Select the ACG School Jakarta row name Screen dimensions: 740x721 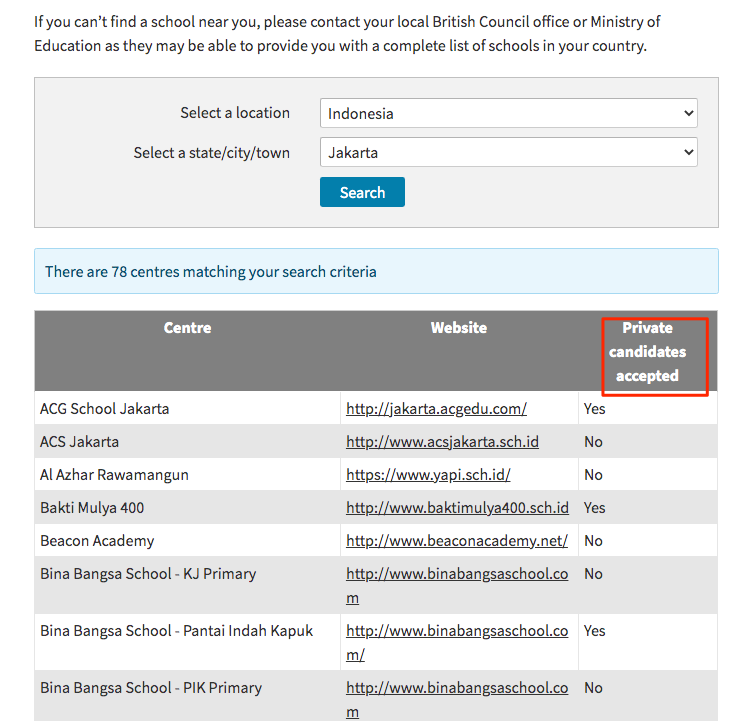pos(104,409)
